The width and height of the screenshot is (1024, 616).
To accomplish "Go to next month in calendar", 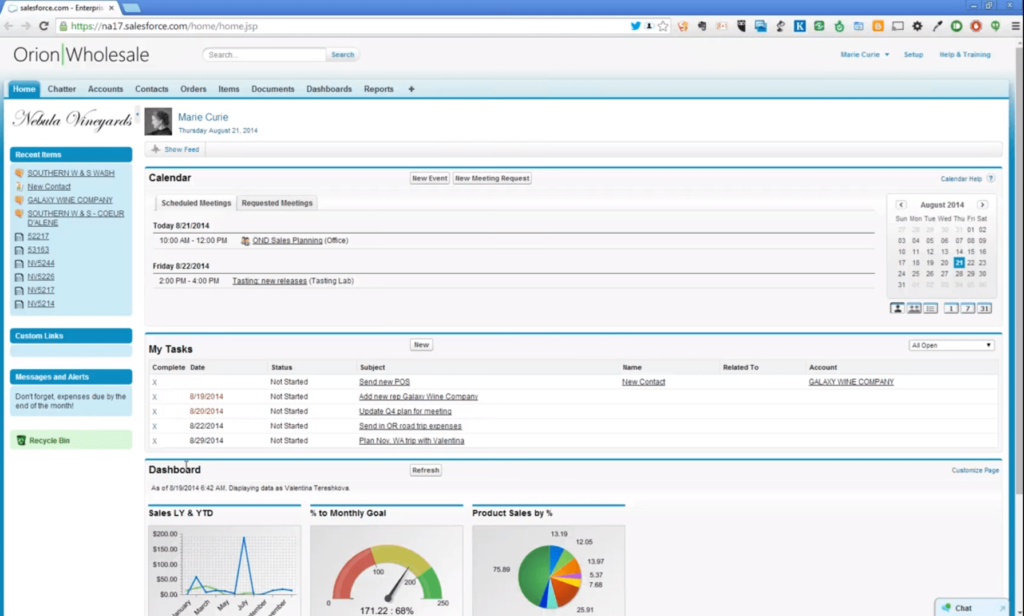I will (982, 205).
